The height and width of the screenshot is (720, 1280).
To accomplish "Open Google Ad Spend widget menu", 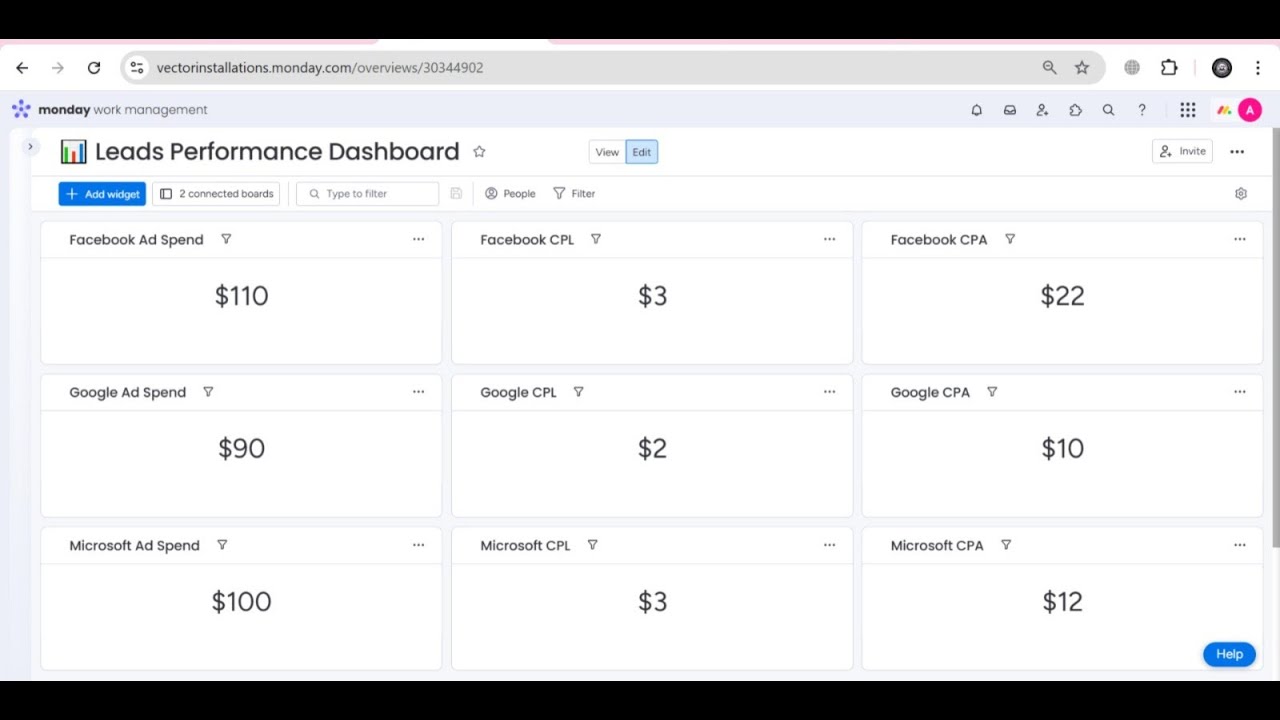I will 419,392.
